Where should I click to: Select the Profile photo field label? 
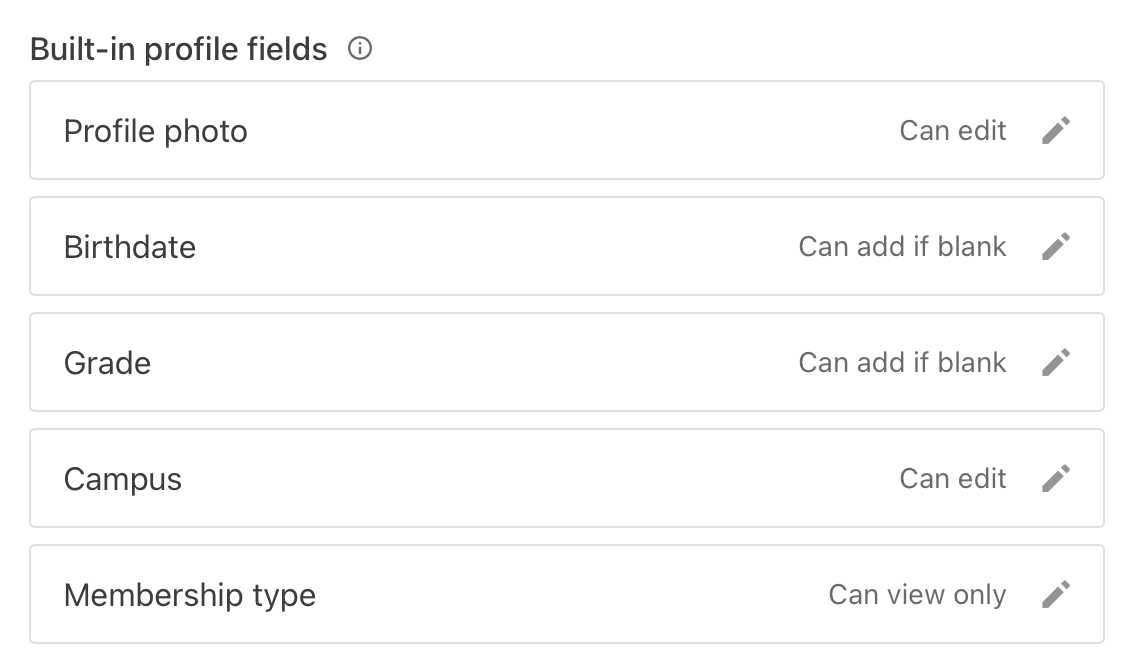(155, 131)
